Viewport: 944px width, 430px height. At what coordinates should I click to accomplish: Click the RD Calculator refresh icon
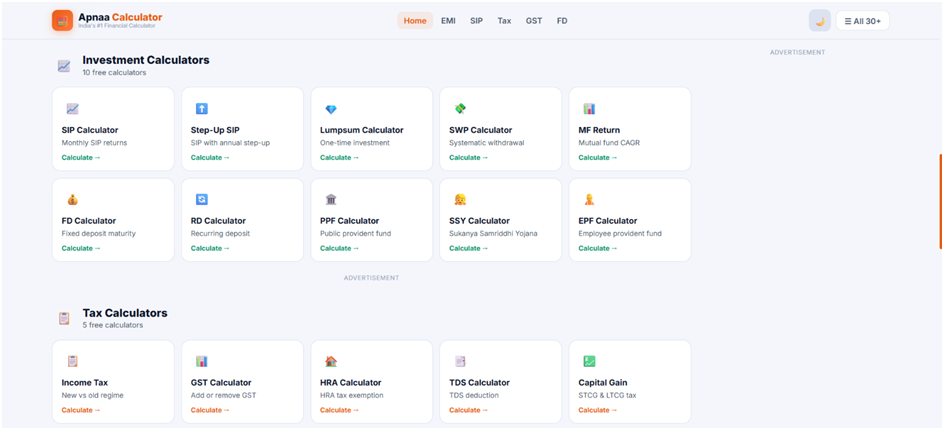[202, 199]
